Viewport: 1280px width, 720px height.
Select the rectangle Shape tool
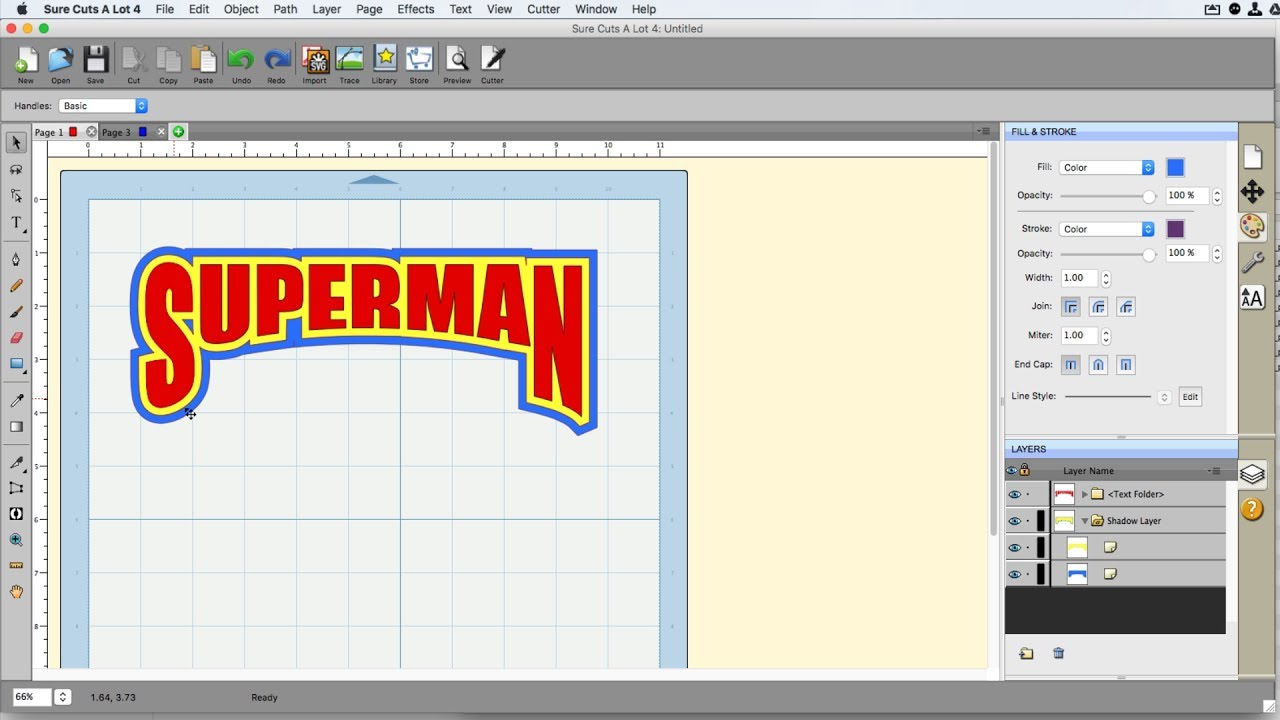coord(16,364)
